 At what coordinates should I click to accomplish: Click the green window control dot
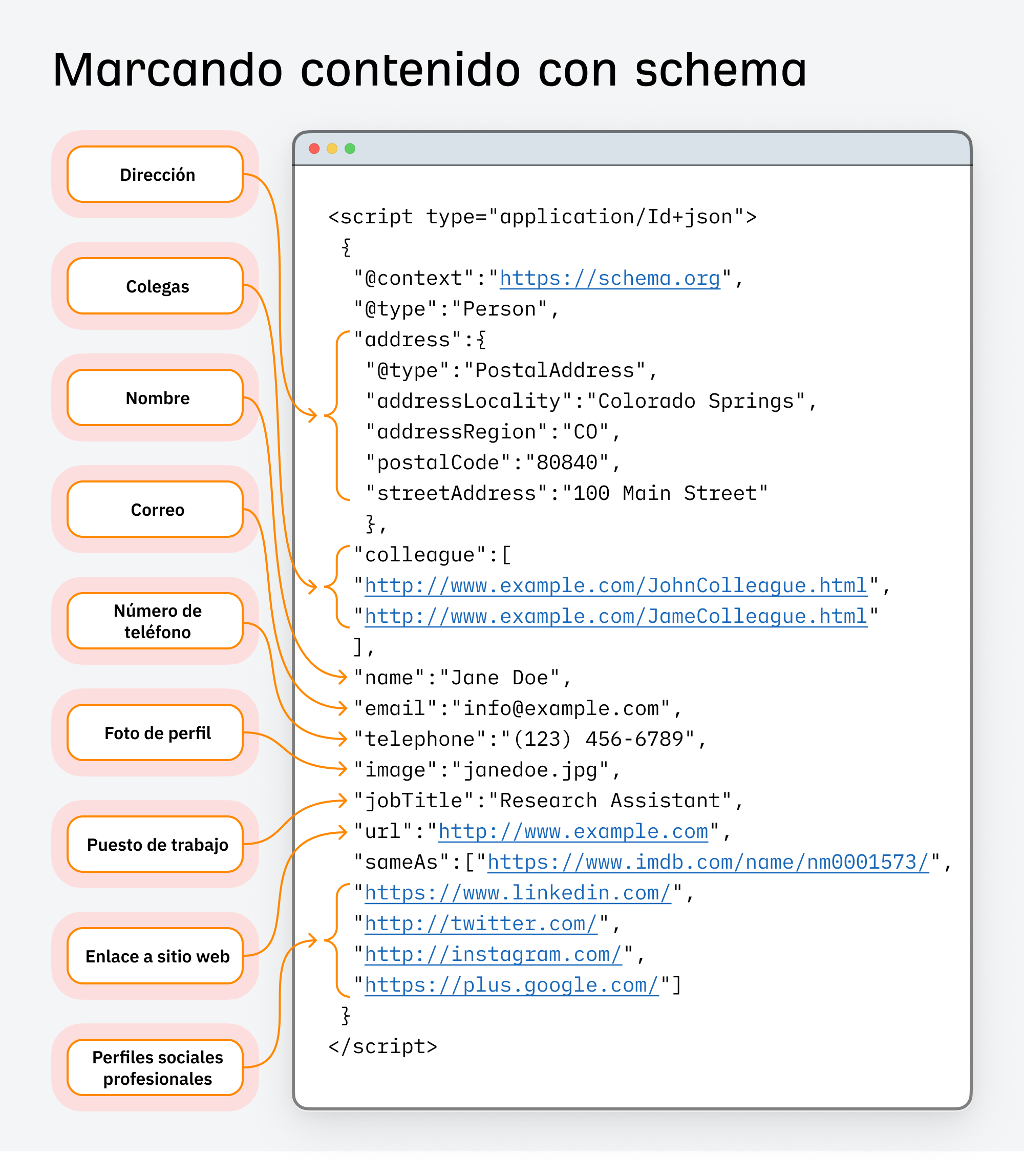click(x=350, y=148)
